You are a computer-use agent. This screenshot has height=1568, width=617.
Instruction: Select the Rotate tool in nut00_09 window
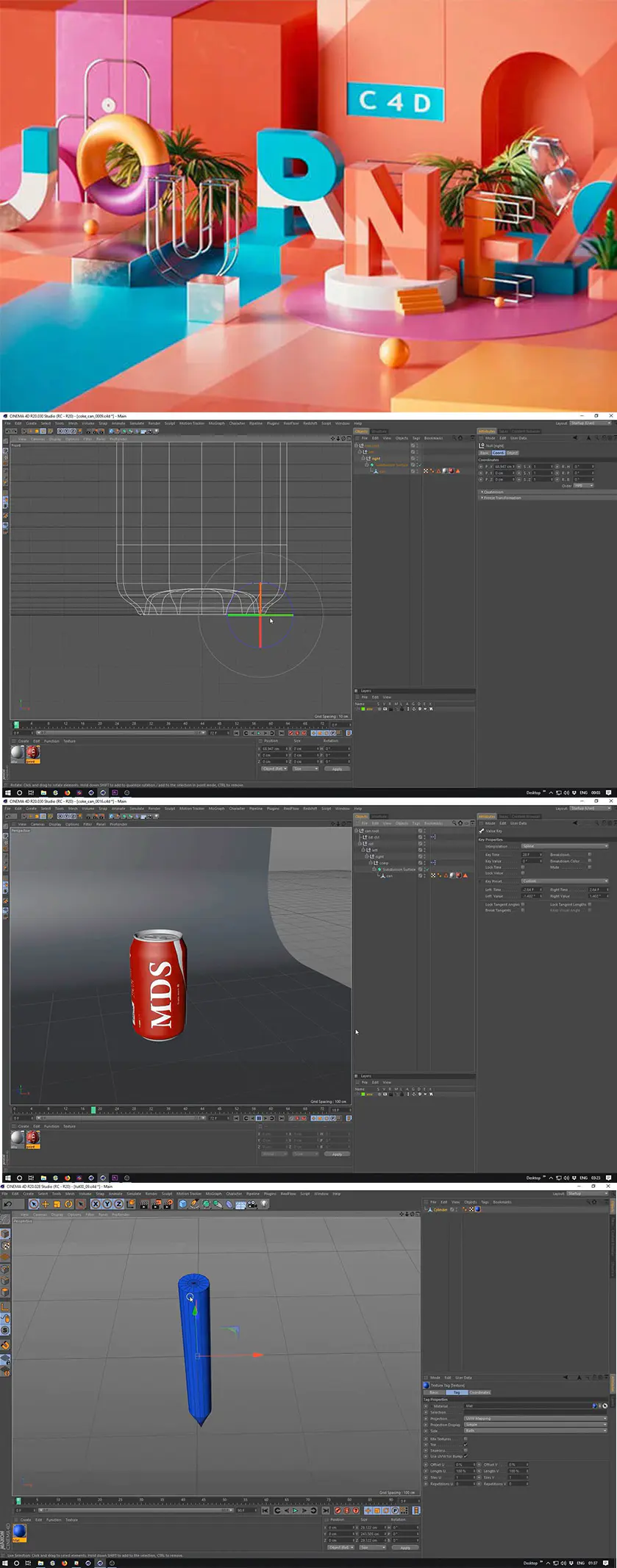[69, 1204]
